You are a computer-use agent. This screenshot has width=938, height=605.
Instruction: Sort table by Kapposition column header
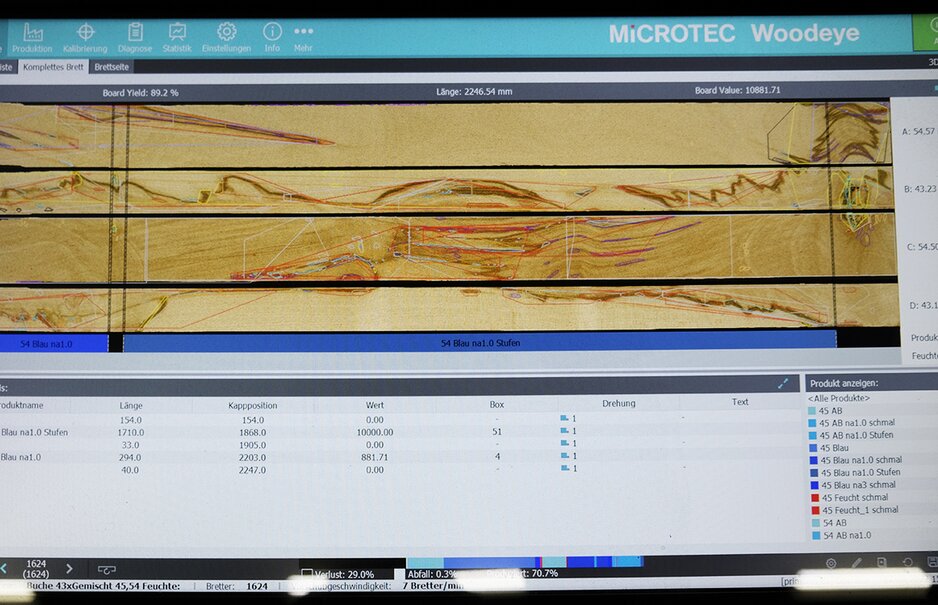coord(251,405)
